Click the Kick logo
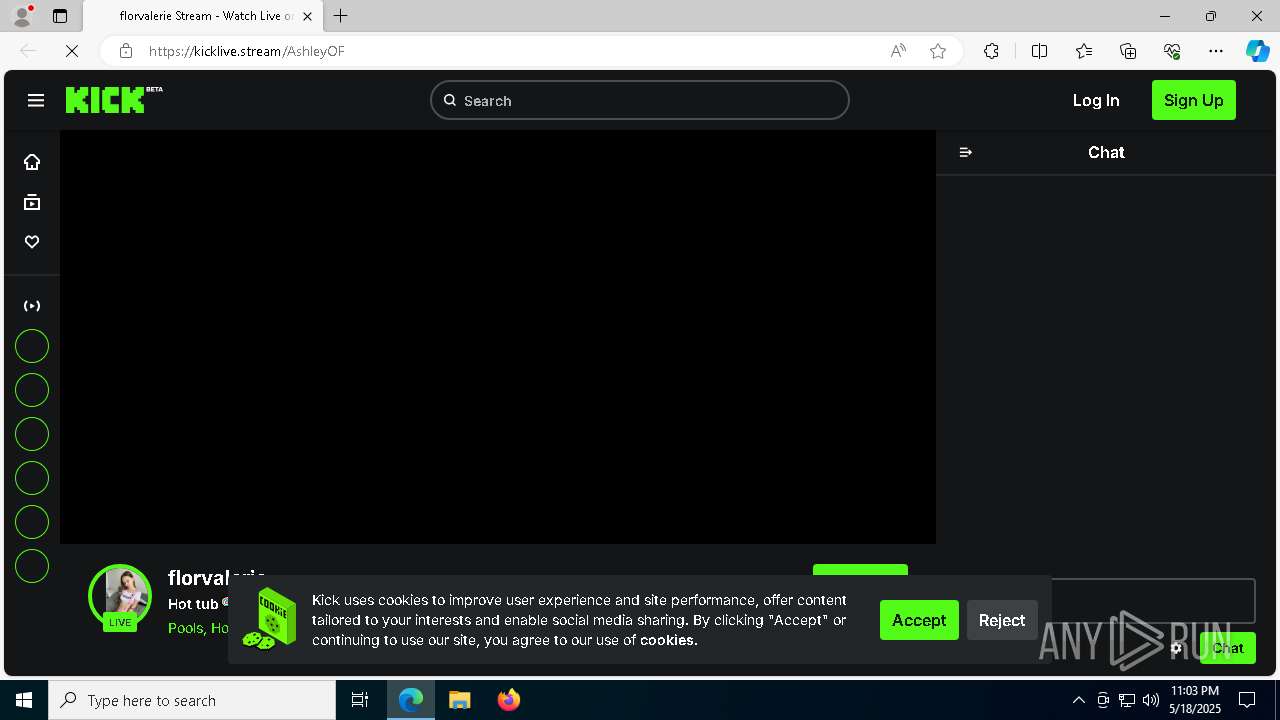This screenshot has height=720, width=1280. [x=114, y=99]
